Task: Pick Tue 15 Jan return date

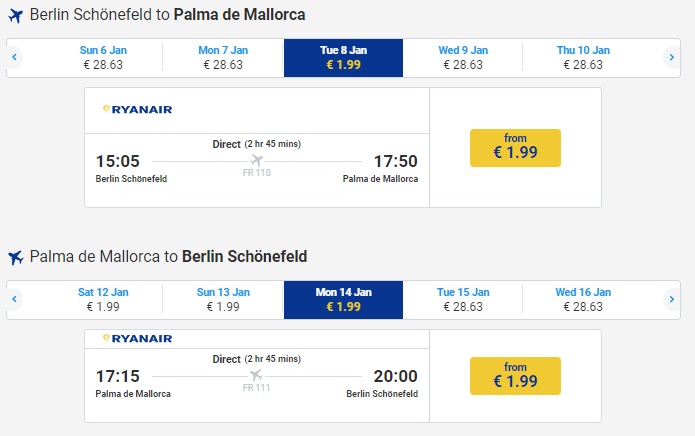Action: click(463, 299)
